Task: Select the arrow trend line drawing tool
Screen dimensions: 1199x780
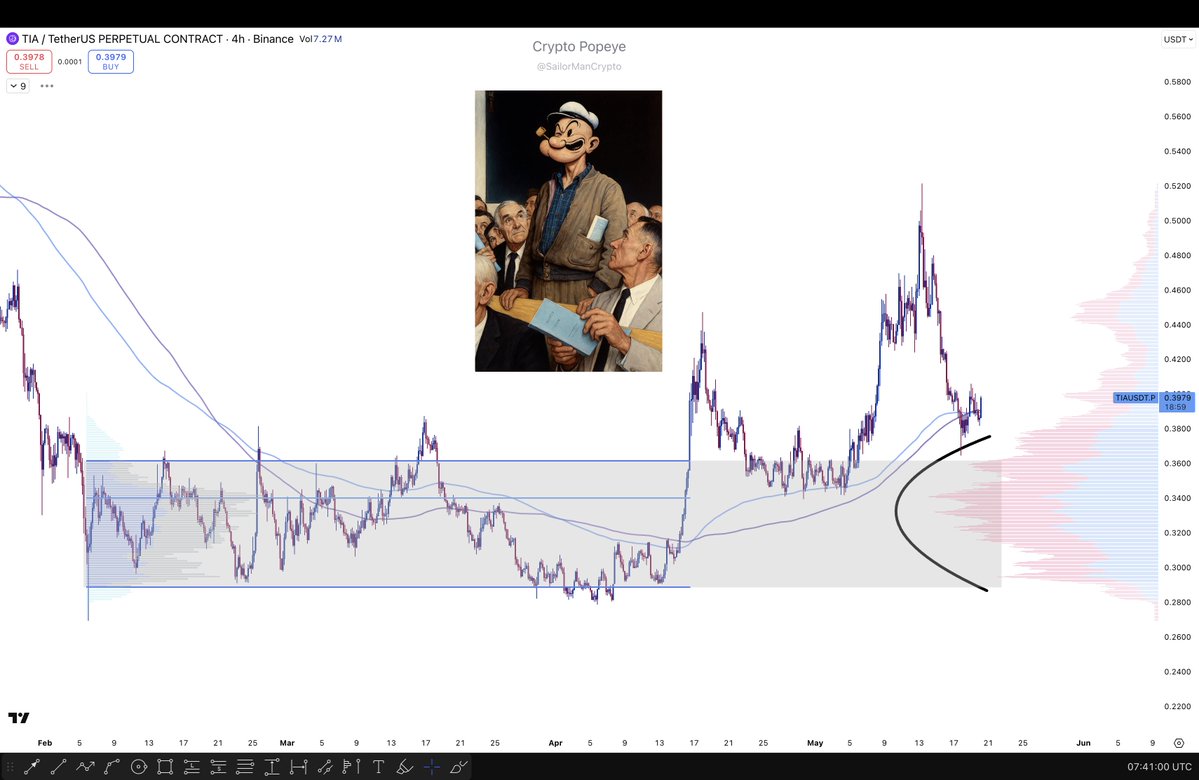Action: 32,767
